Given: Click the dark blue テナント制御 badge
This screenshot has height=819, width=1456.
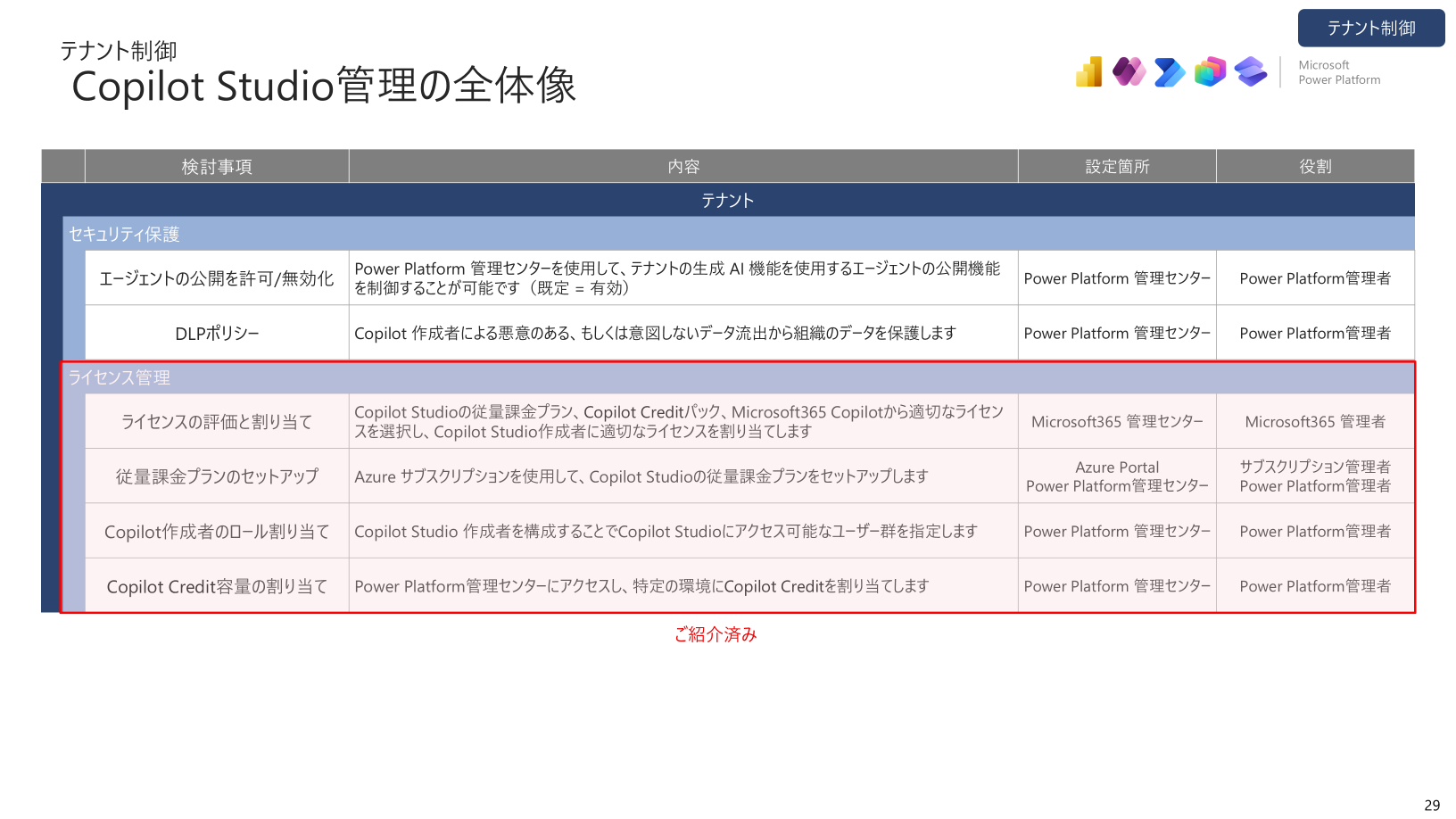Looking at the screenshot, I should [1371, 28].
